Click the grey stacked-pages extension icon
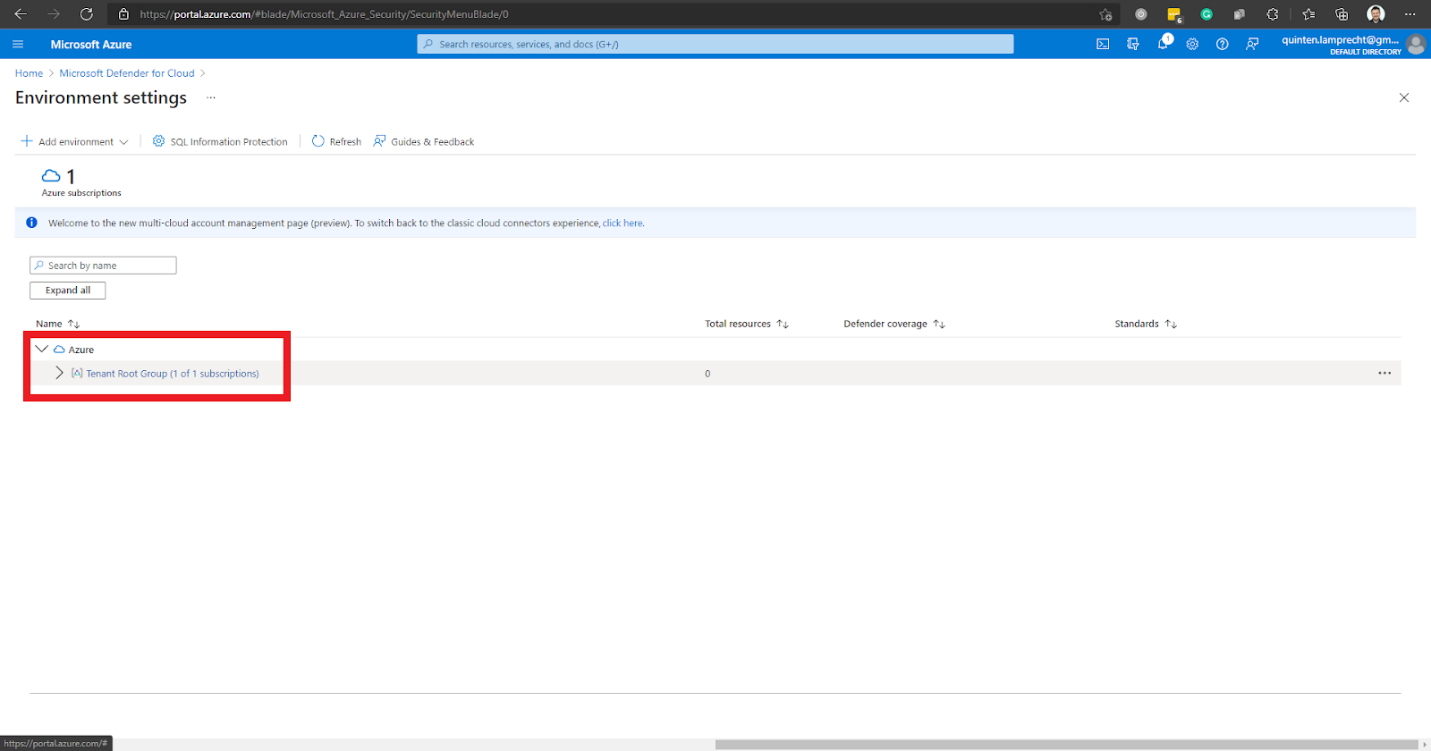Image resolution: width=1431 pixels, height=751 pixels. [x=1240, y=15]
